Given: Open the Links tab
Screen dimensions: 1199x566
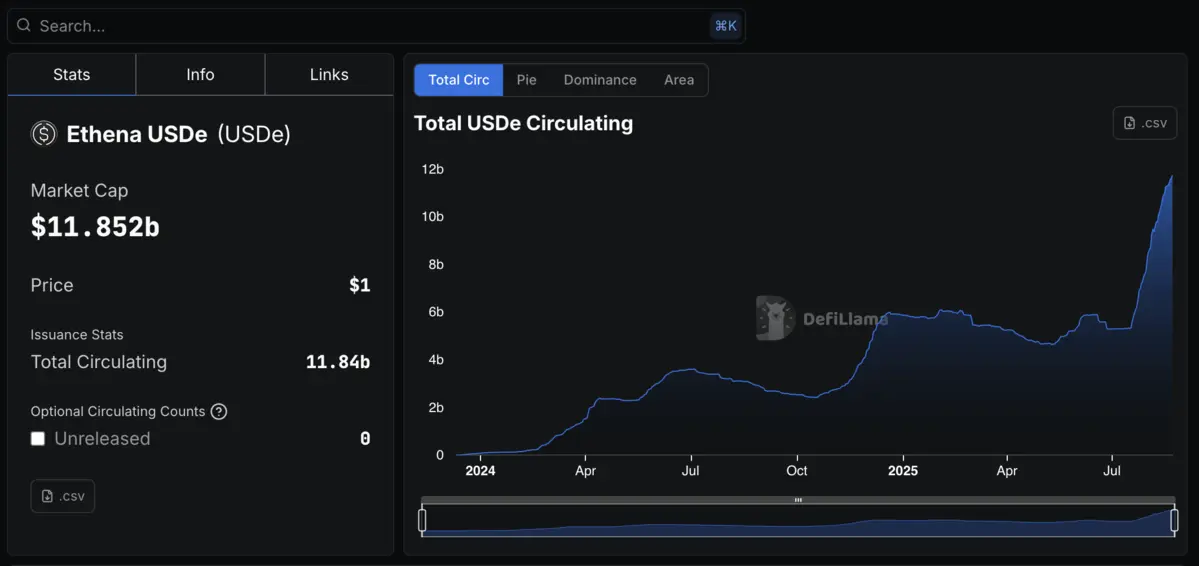Looking at the screenshot, I should click(x=329, y=75).
